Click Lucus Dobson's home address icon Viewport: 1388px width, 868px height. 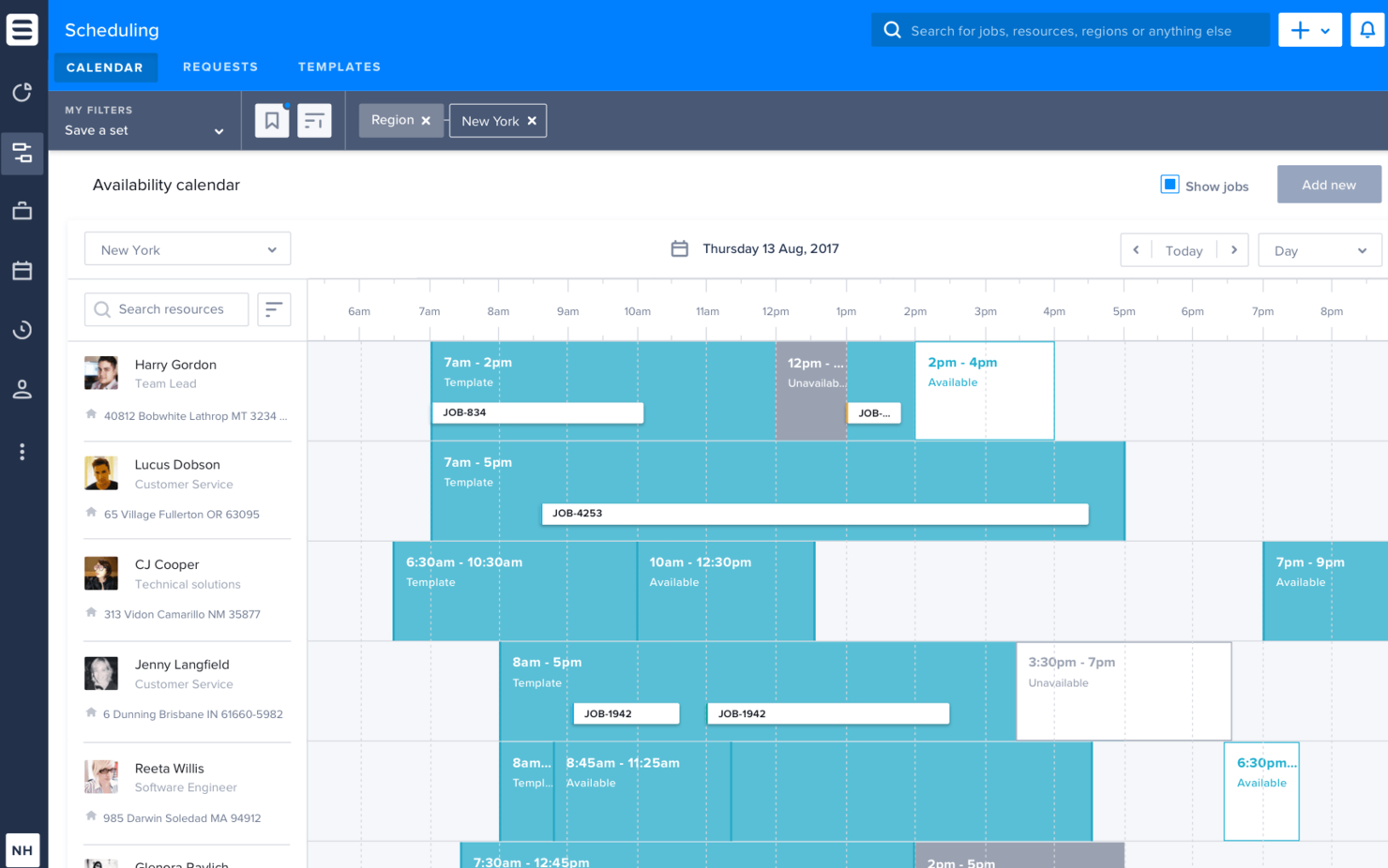pyautogui.click(x=91, y=513)
